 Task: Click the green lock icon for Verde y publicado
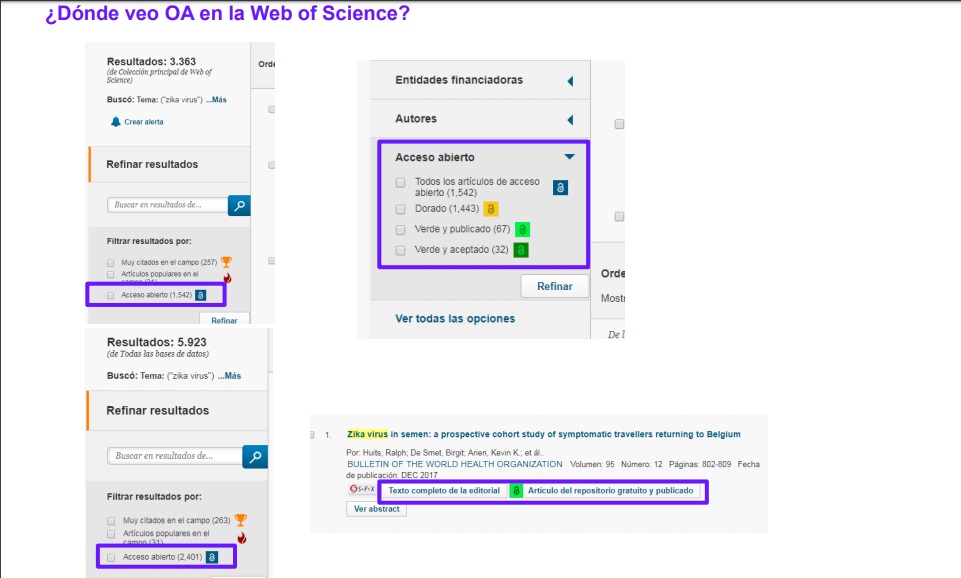[x=522, y=229]
